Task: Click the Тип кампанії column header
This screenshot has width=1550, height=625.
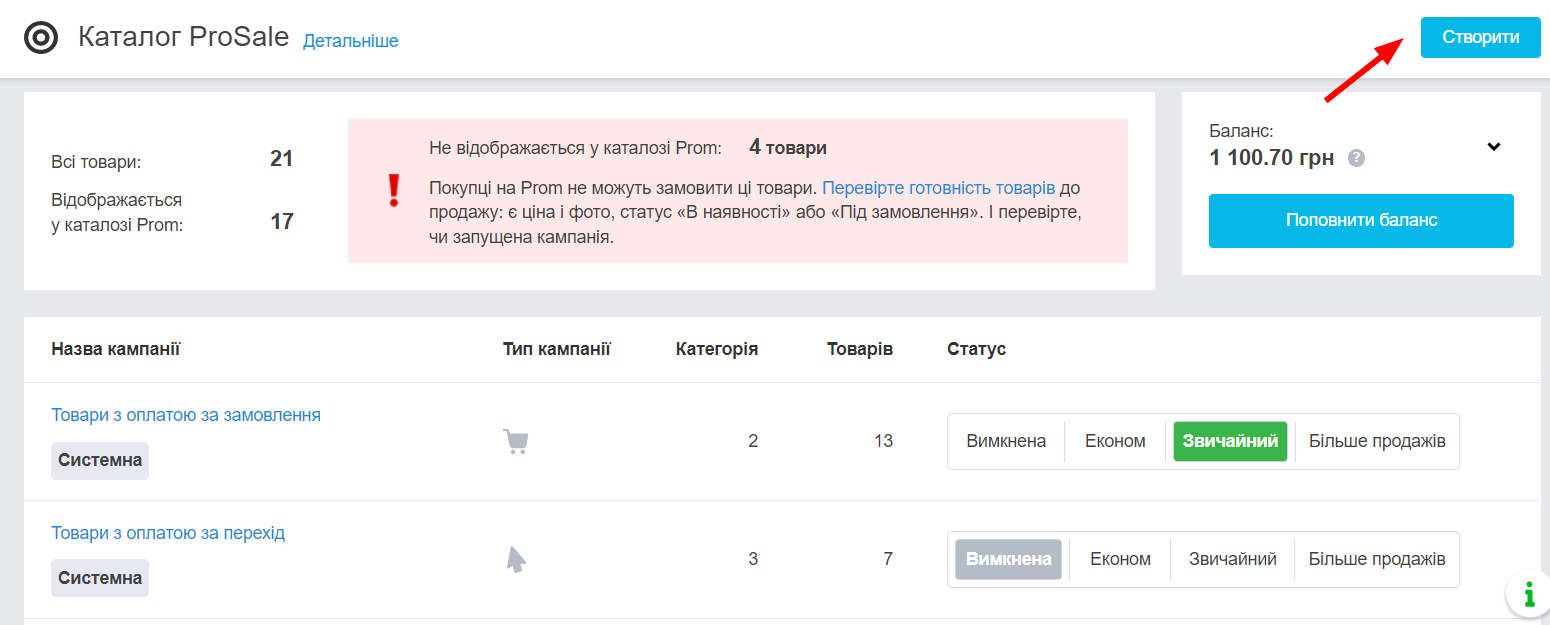Action: click(x=557, y=349)
